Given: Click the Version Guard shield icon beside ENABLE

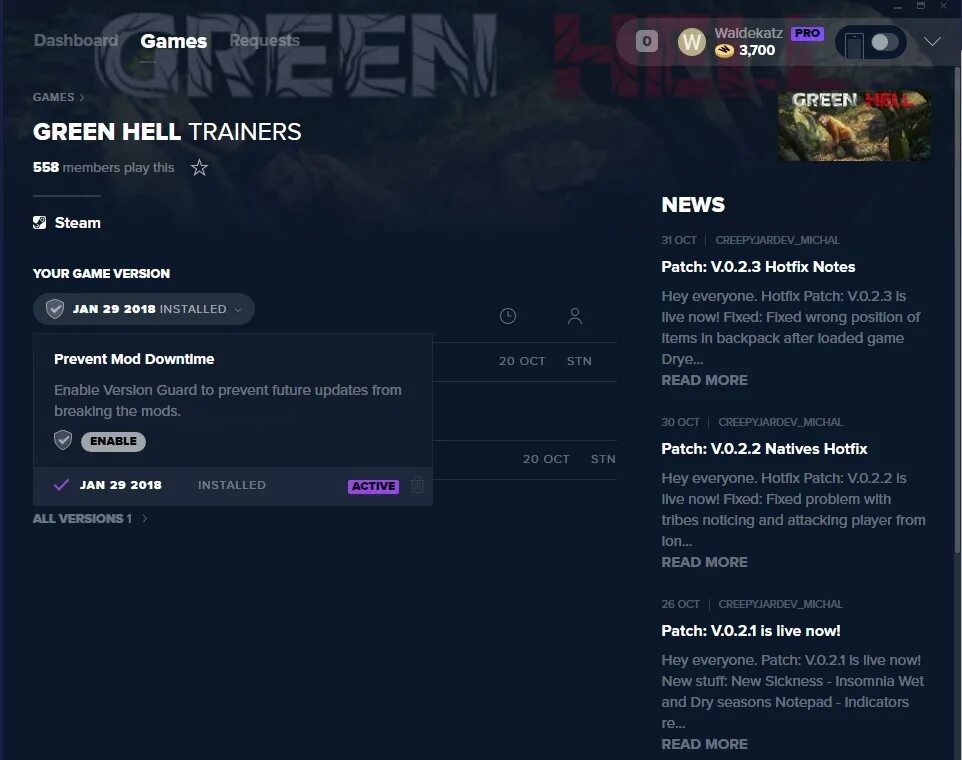Looking at the screenshot, I should pyautogui.click(x=63, y=440).
